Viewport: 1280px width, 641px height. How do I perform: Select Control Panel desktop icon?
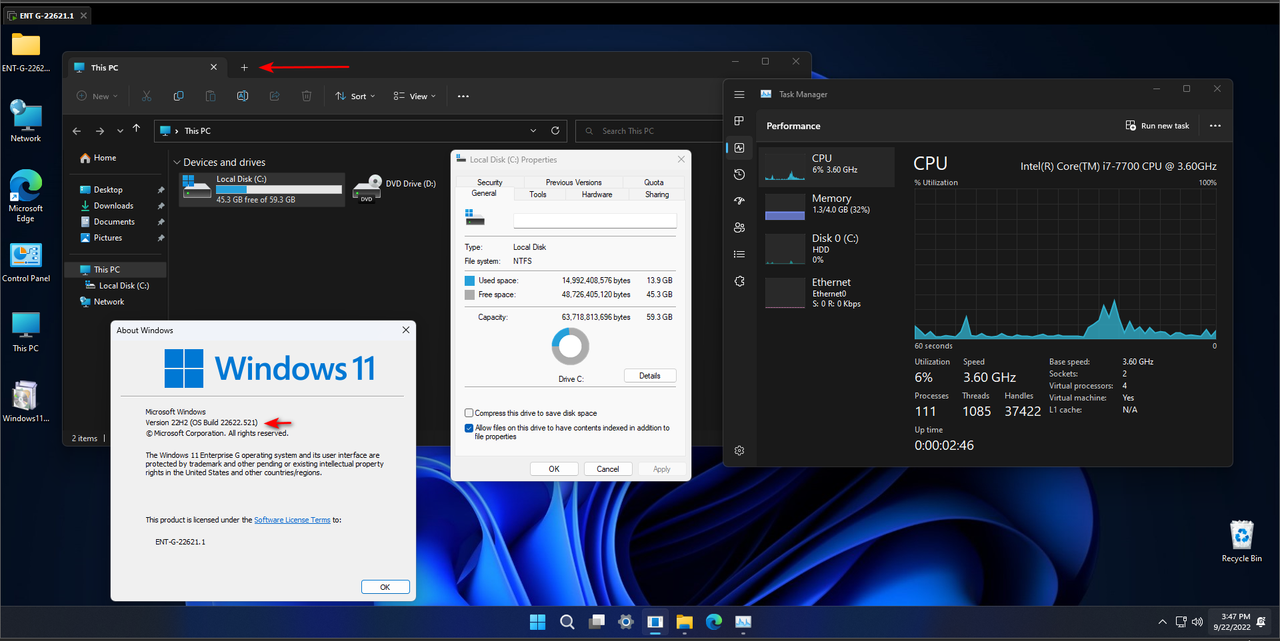click(x=26, y=263)
